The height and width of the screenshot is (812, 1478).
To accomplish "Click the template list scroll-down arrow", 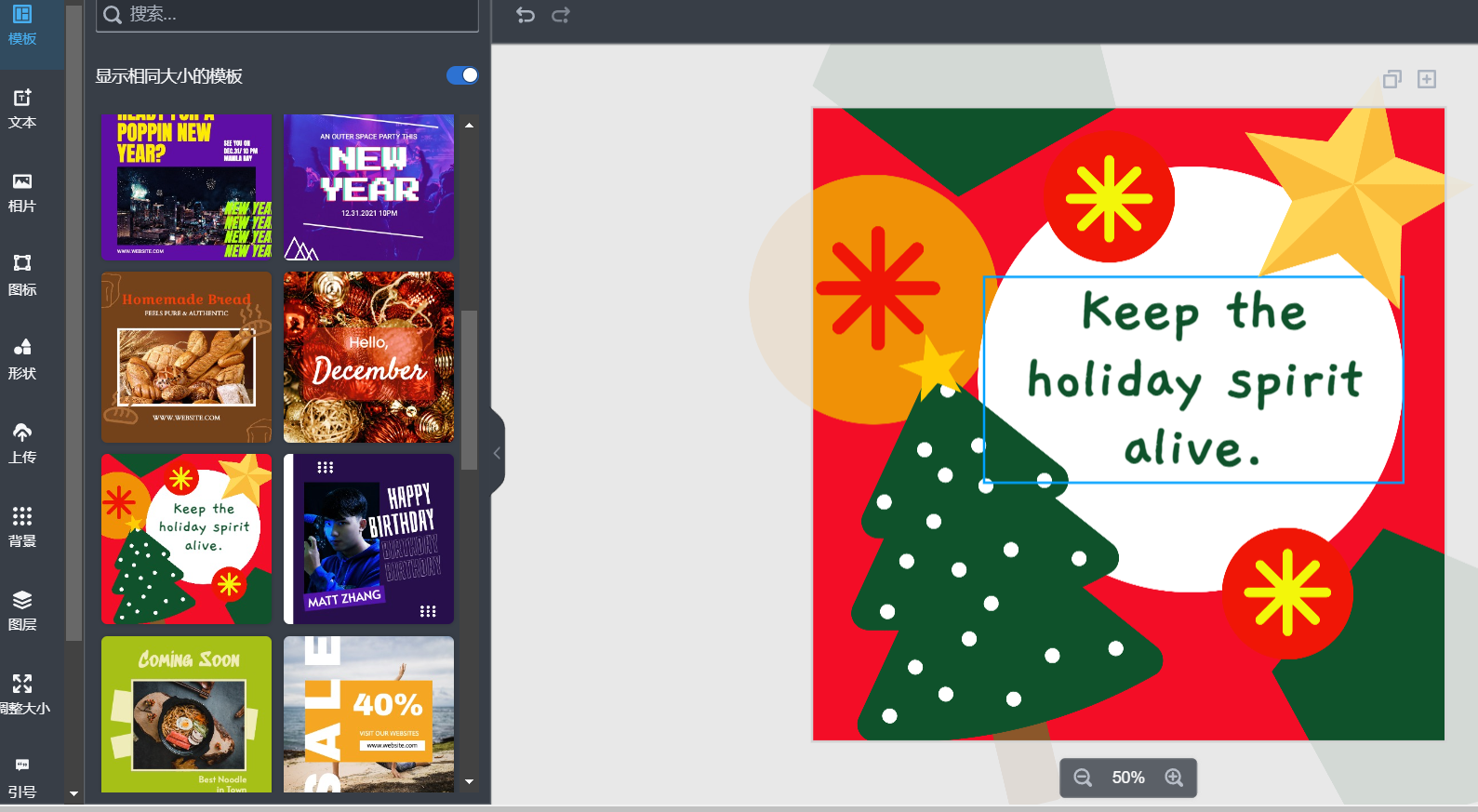I will pos(470,782).
